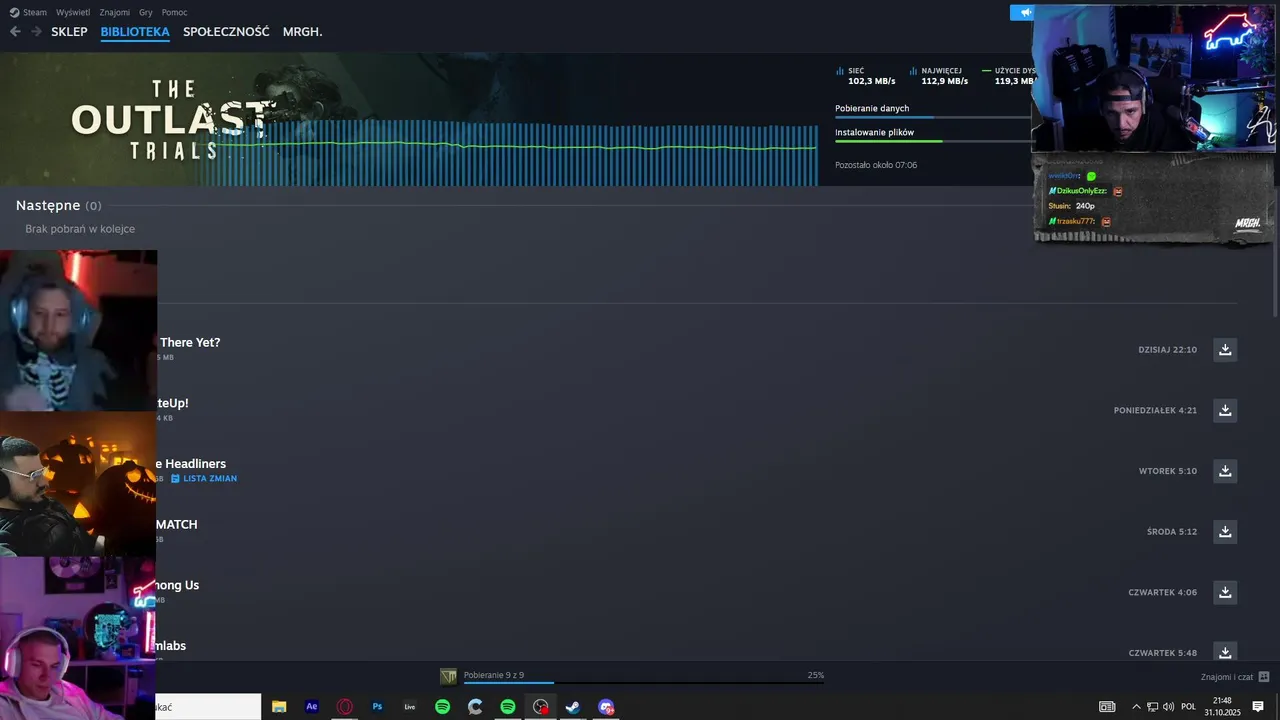The image size is (1280, 720).
Task: Click the Instalowanie plików progress bar
Action: 934,141
